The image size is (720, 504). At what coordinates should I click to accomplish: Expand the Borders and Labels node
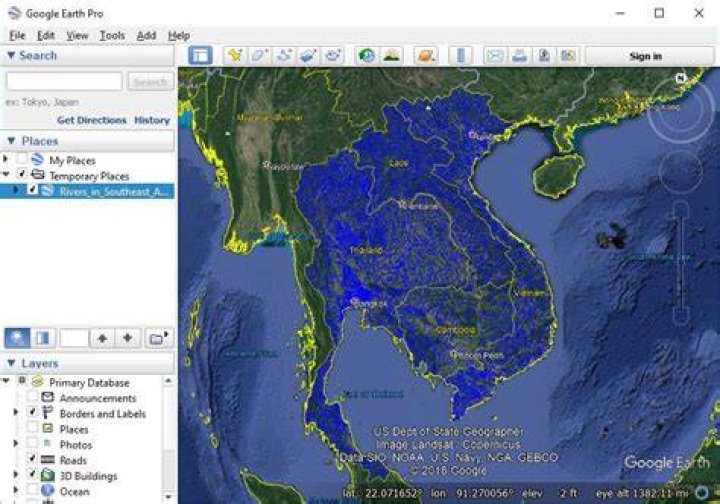[16, 412]
